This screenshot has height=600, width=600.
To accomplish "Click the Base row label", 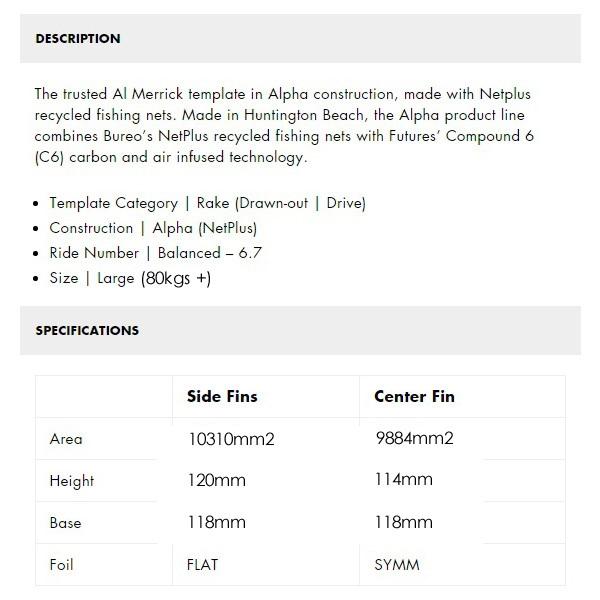I will pos(65,523).
